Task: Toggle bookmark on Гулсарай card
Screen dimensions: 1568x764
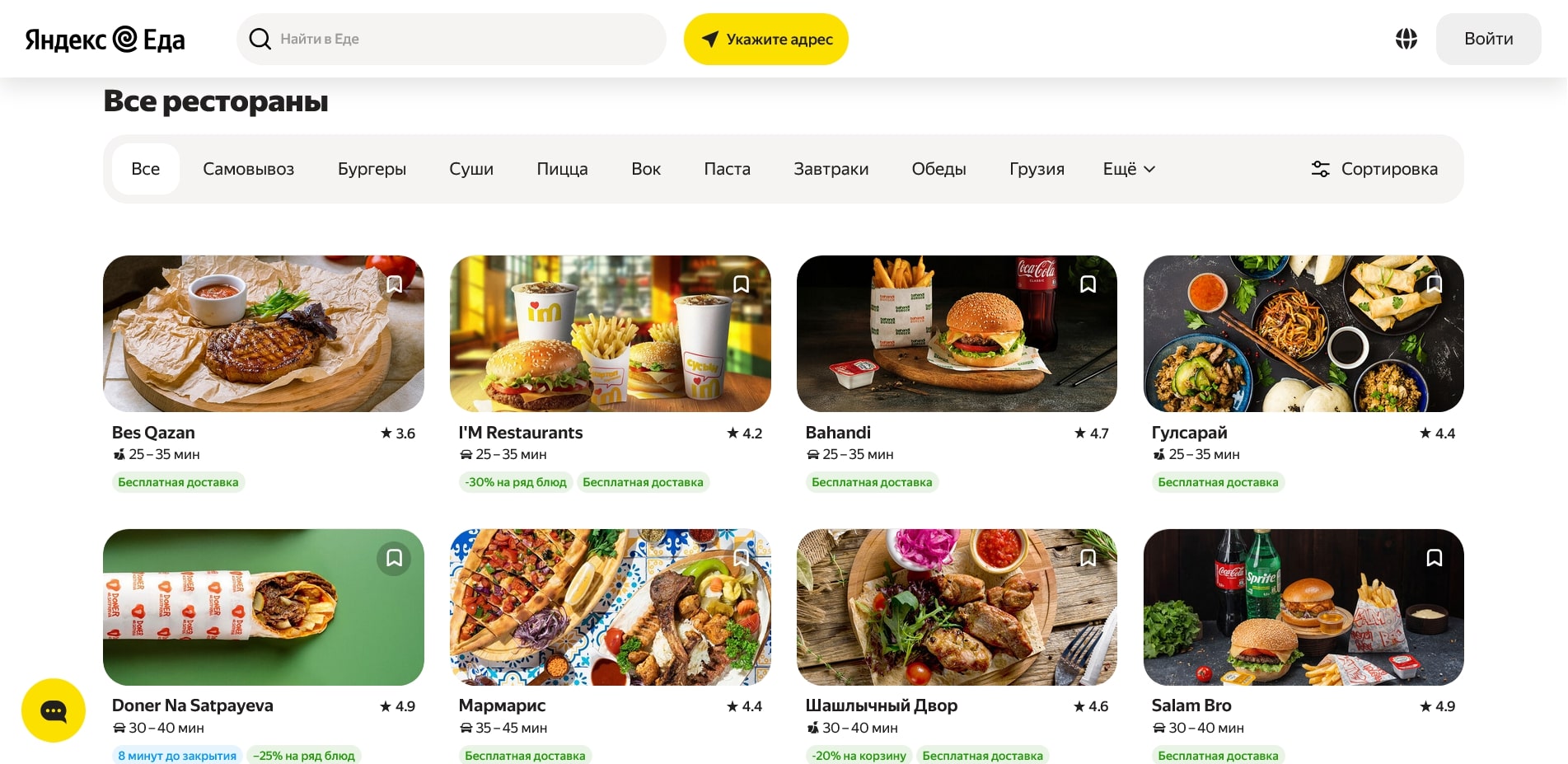Action: coord(1434,284)
